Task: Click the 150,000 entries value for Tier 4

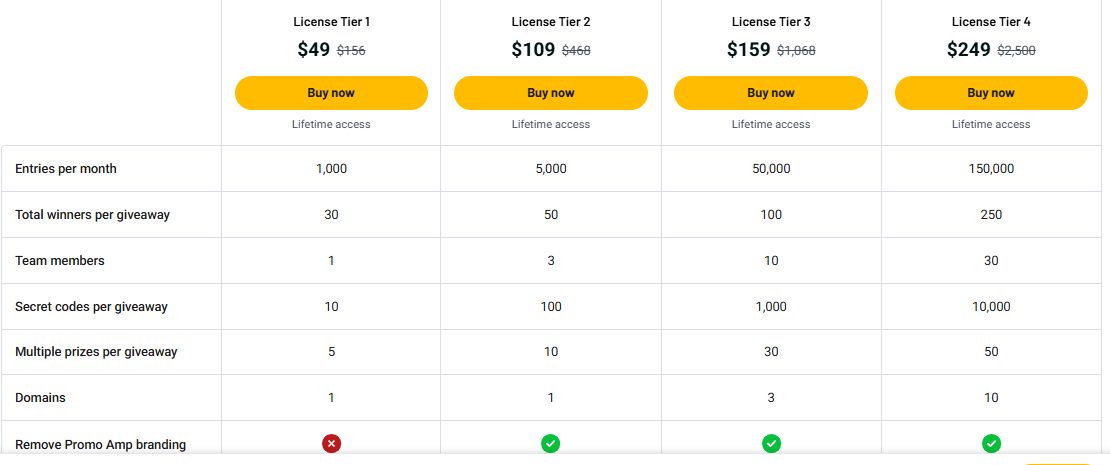Action: click(991, 169)
